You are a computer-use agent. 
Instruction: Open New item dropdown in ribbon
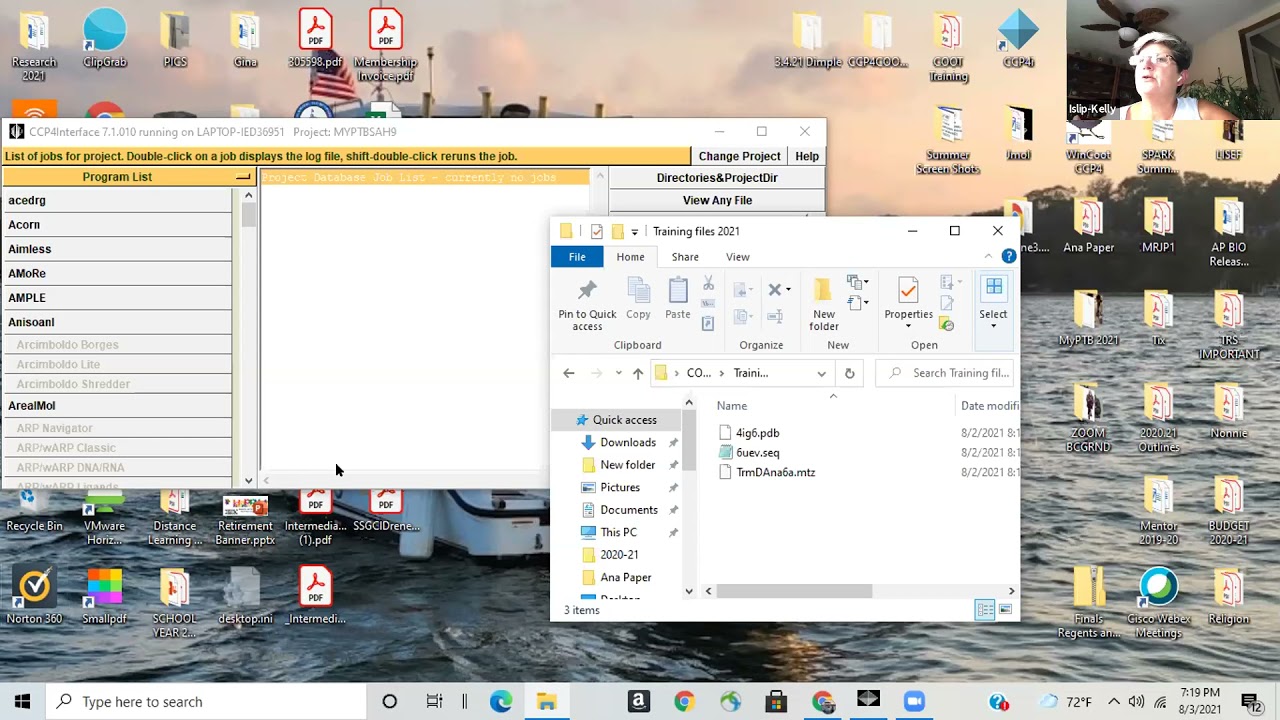click(857, 283)
